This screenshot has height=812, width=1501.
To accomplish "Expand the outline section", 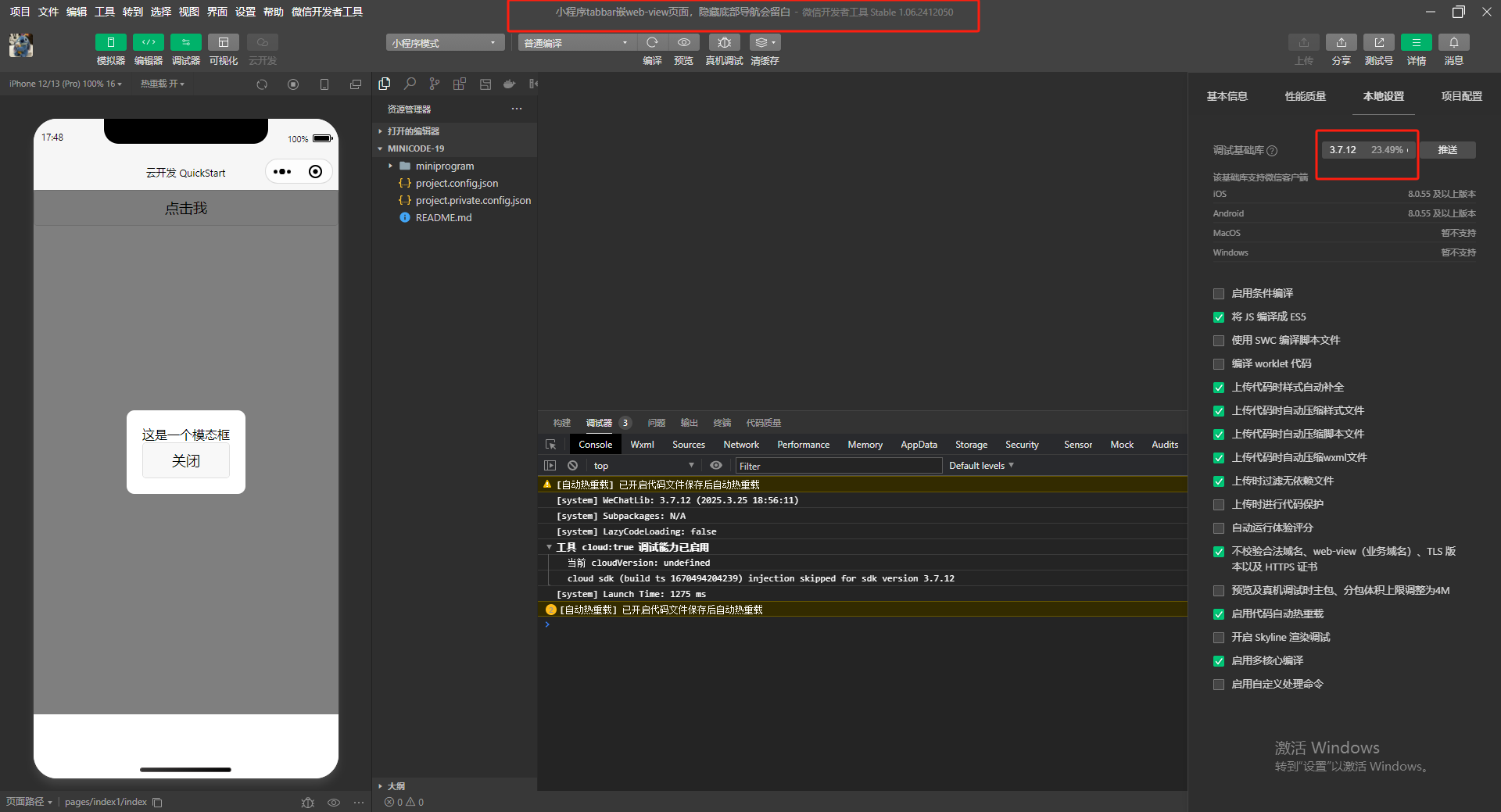I will (391, 786).
